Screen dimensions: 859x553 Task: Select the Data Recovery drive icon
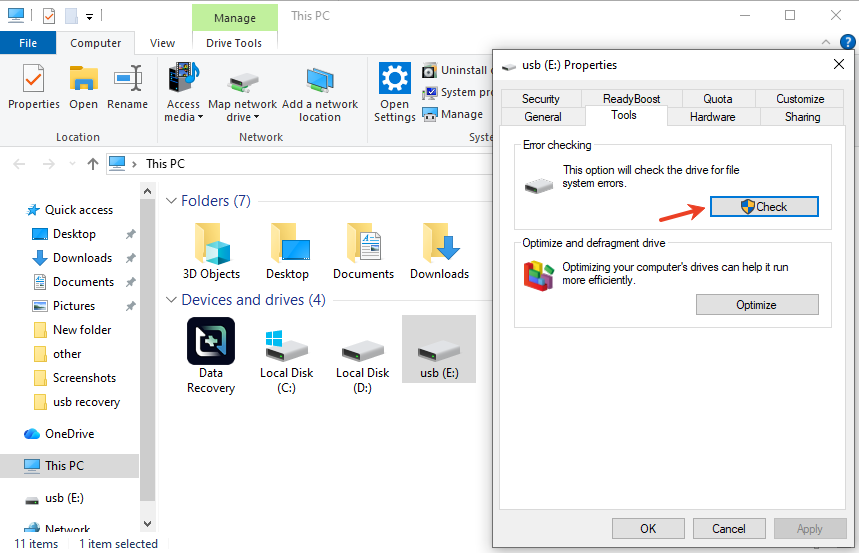(211, 355)
